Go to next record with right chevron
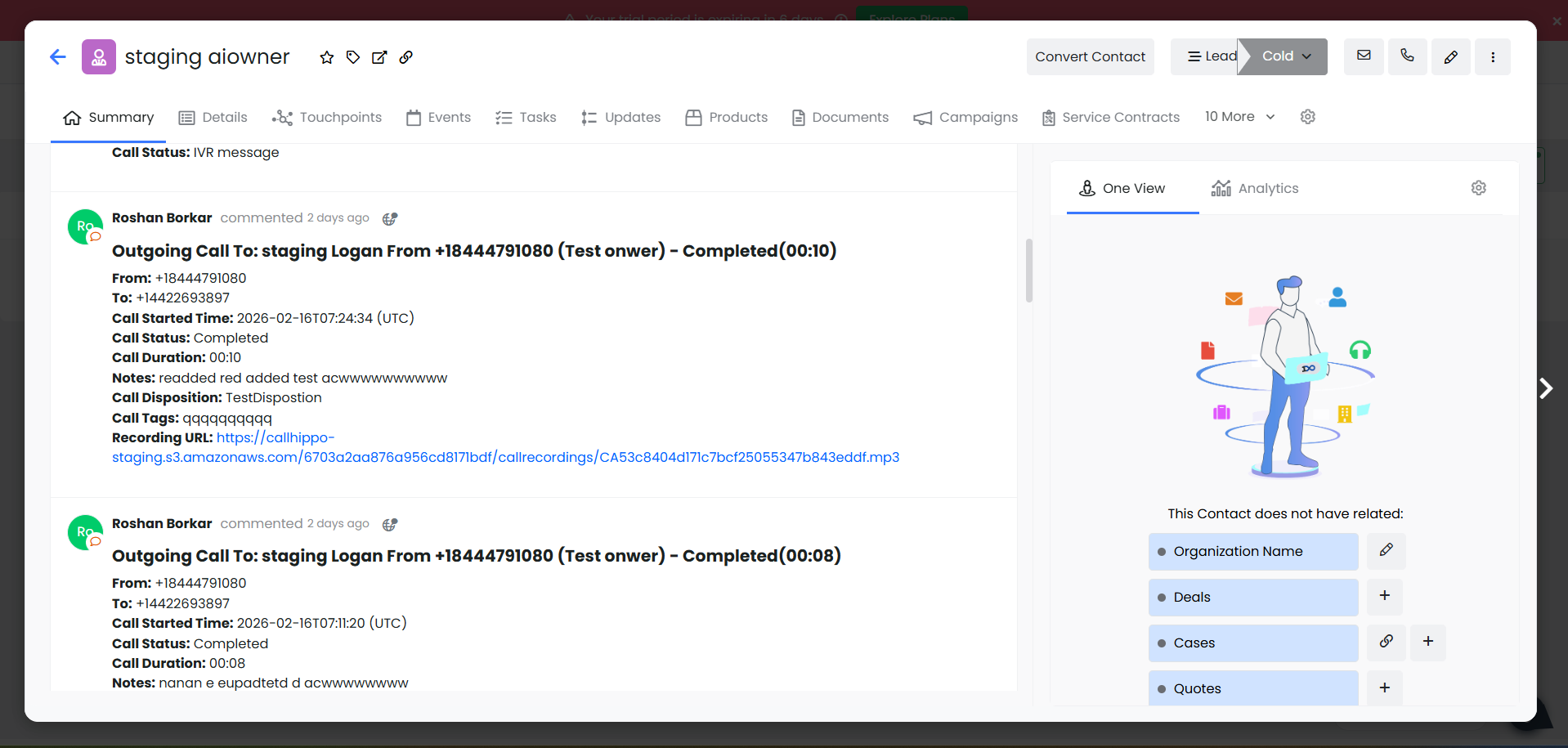 tap(1546, 388)
